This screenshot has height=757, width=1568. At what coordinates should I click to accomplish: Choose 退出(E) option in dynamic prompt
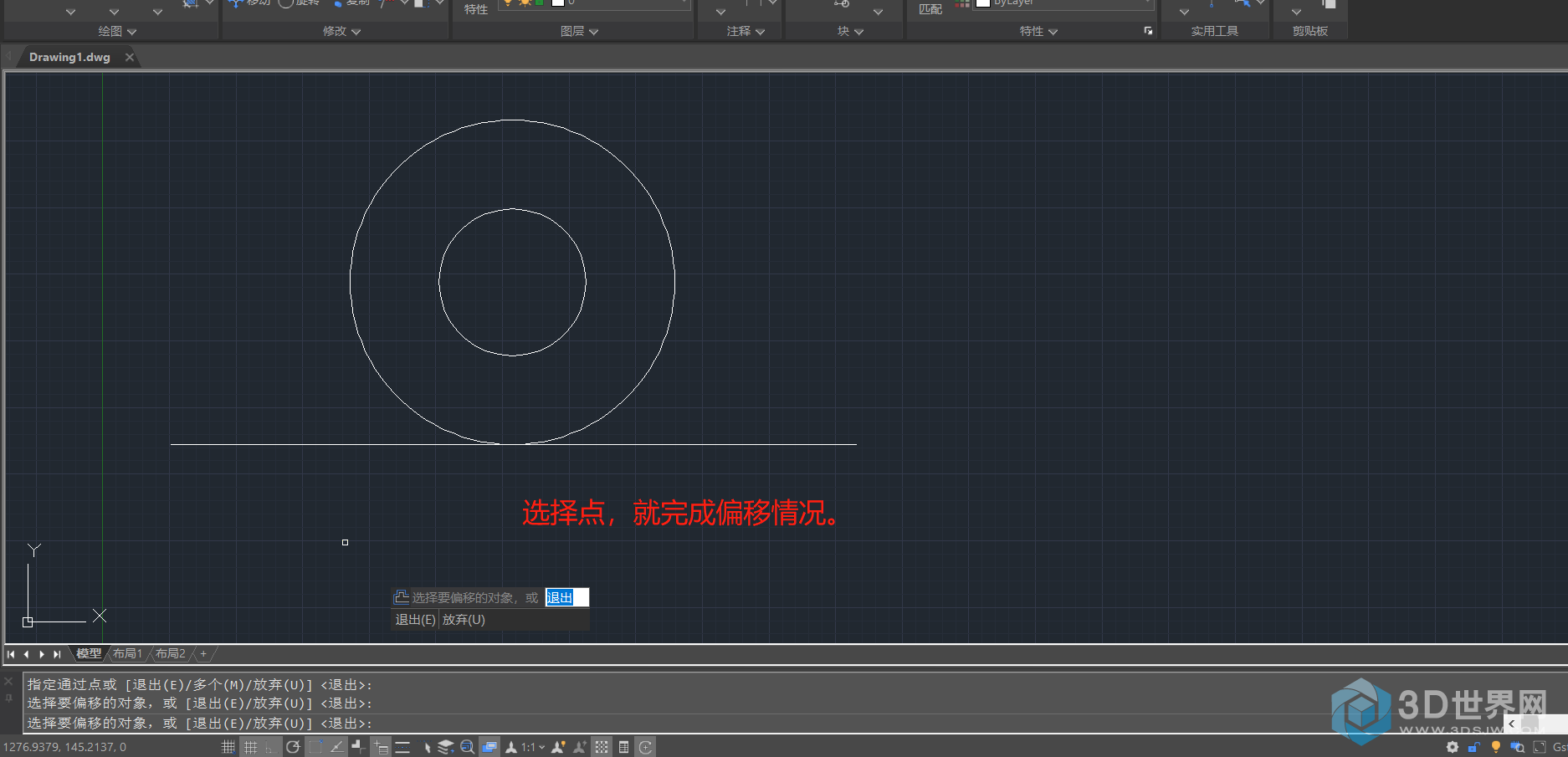click(415, 620)
